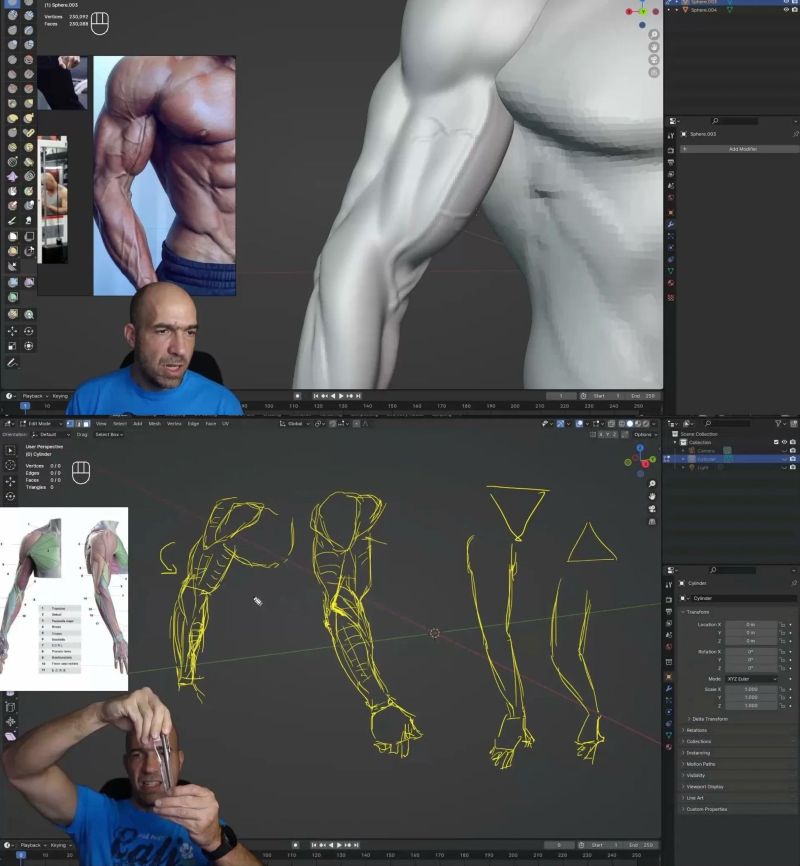Image resolution: width=800 pixels, height=866 pixels.
Task: Enable edge select mode
Action: (78, 424)
